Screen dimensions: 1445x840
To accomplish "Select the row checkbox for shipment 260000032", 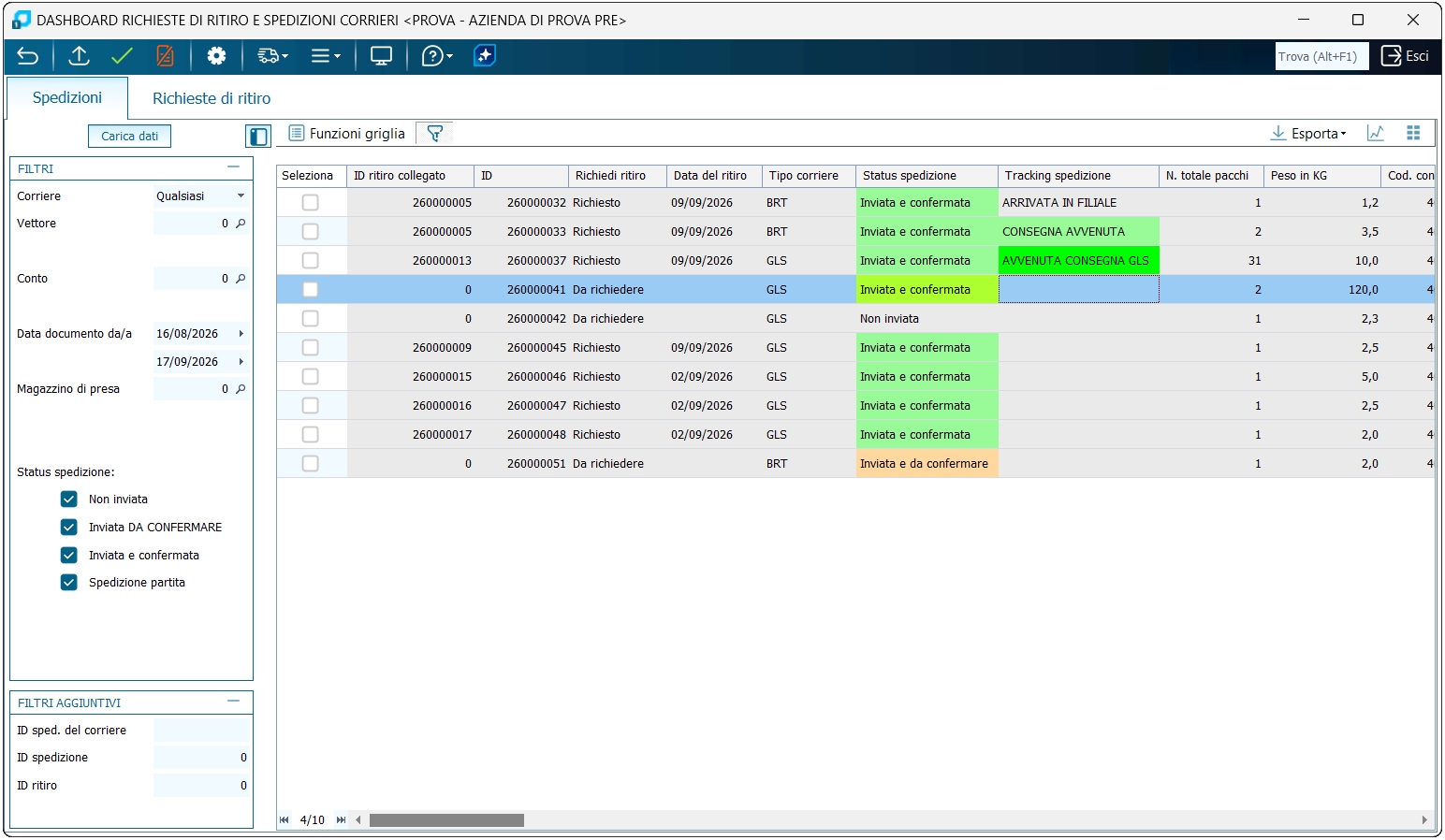I will (311, 203).
